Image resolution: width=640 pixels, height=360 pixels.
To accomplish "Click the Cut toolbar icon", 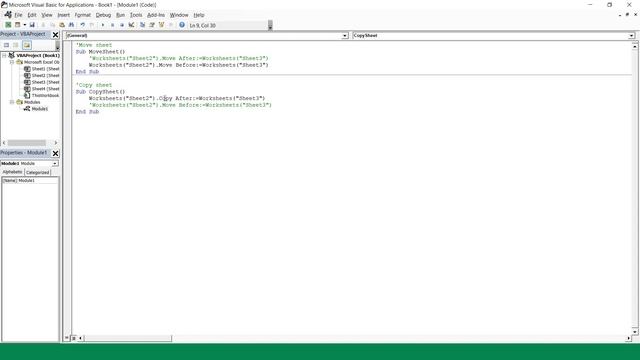I will click(x=43, y=25).
